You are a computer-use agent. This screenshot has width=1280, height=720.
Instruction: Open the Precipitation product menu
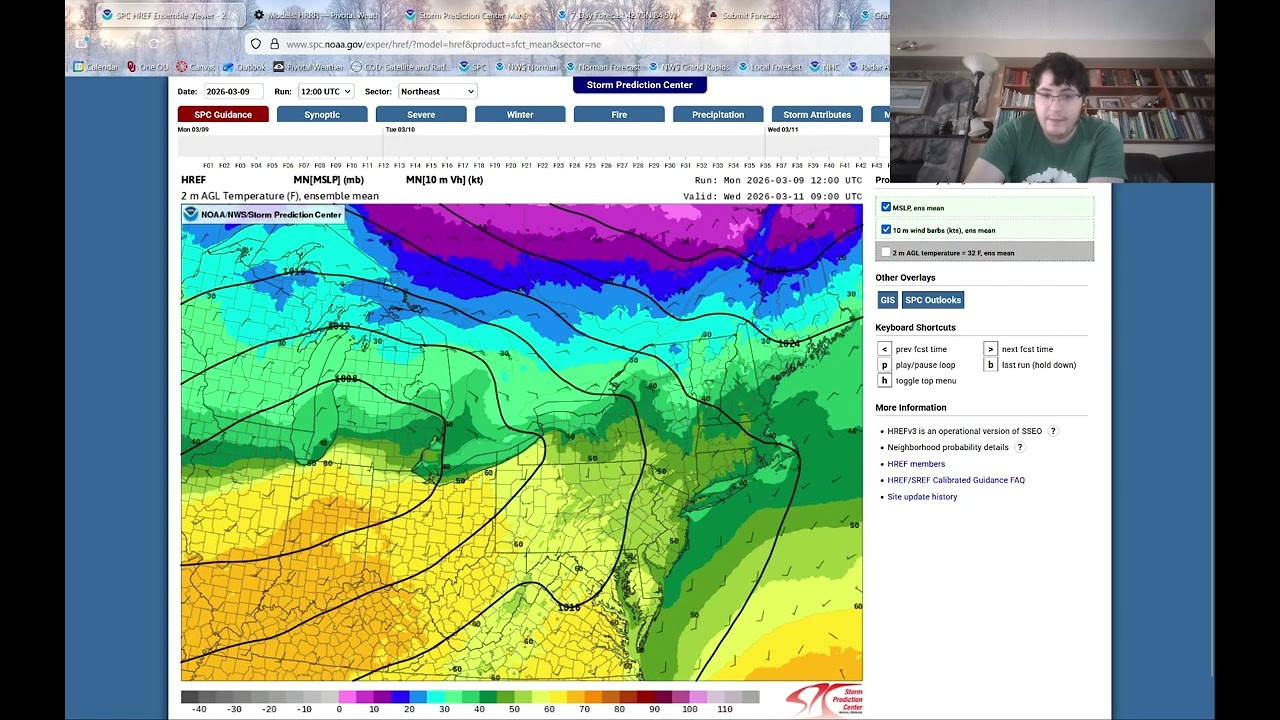click(x=718, y=114)
